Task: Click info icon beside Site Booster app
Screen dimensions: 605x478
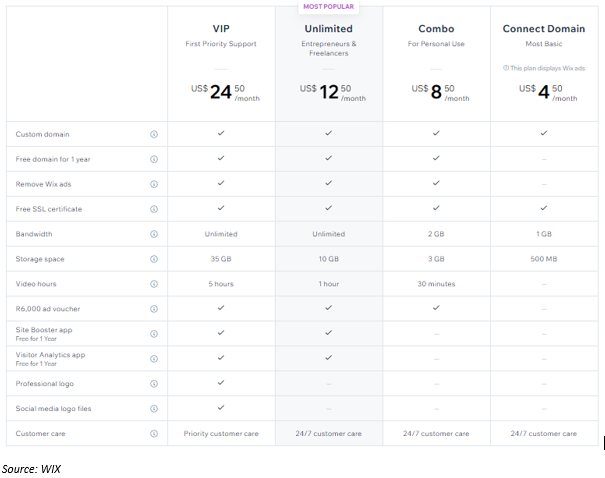Action: [x=154, y=334]
